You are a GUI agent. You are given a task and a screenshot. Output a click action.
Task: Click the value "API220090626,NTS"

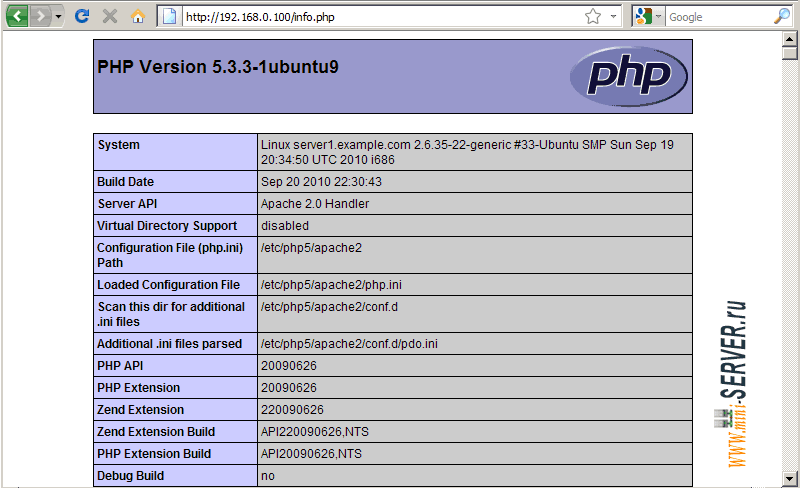[x=315, y=432]
